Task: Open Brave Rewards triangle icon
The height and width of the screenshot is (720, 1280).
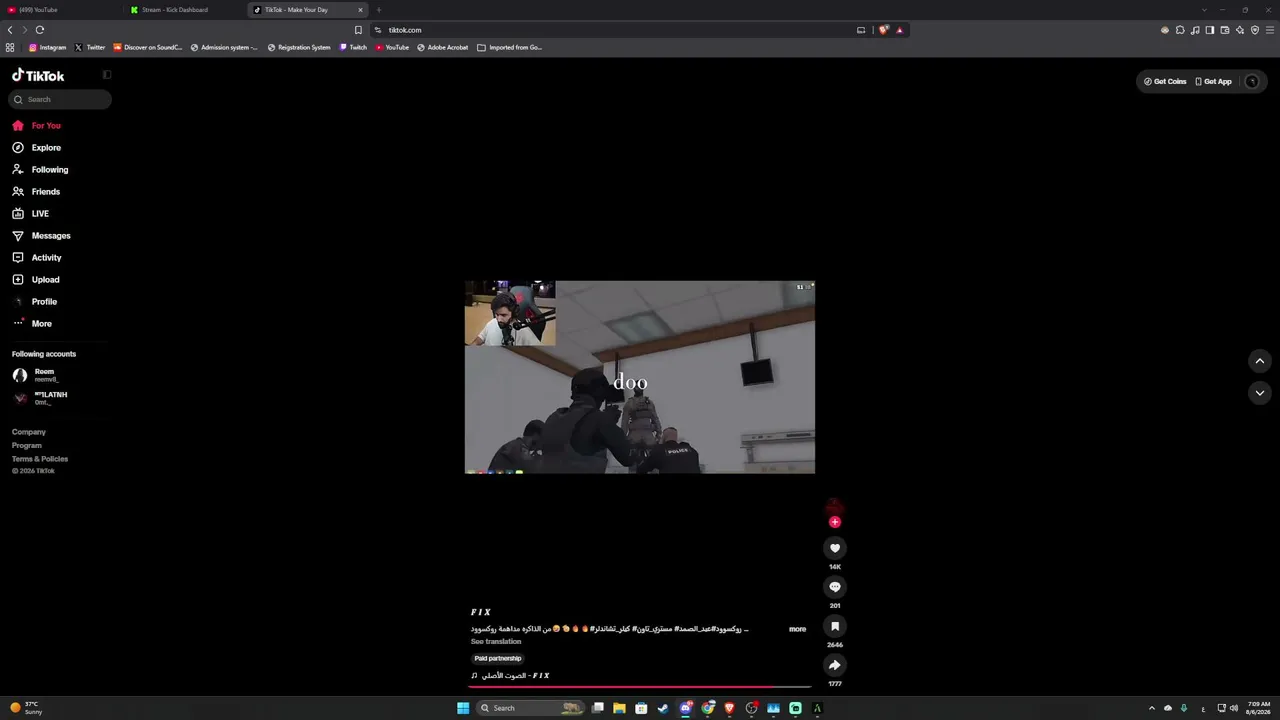Action: pos(900,30)
